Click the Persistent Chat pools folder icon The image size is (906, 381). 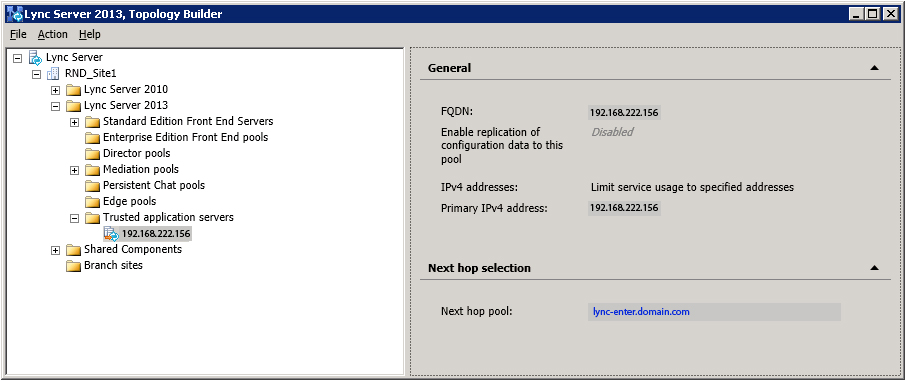click(x=92, y=186)
